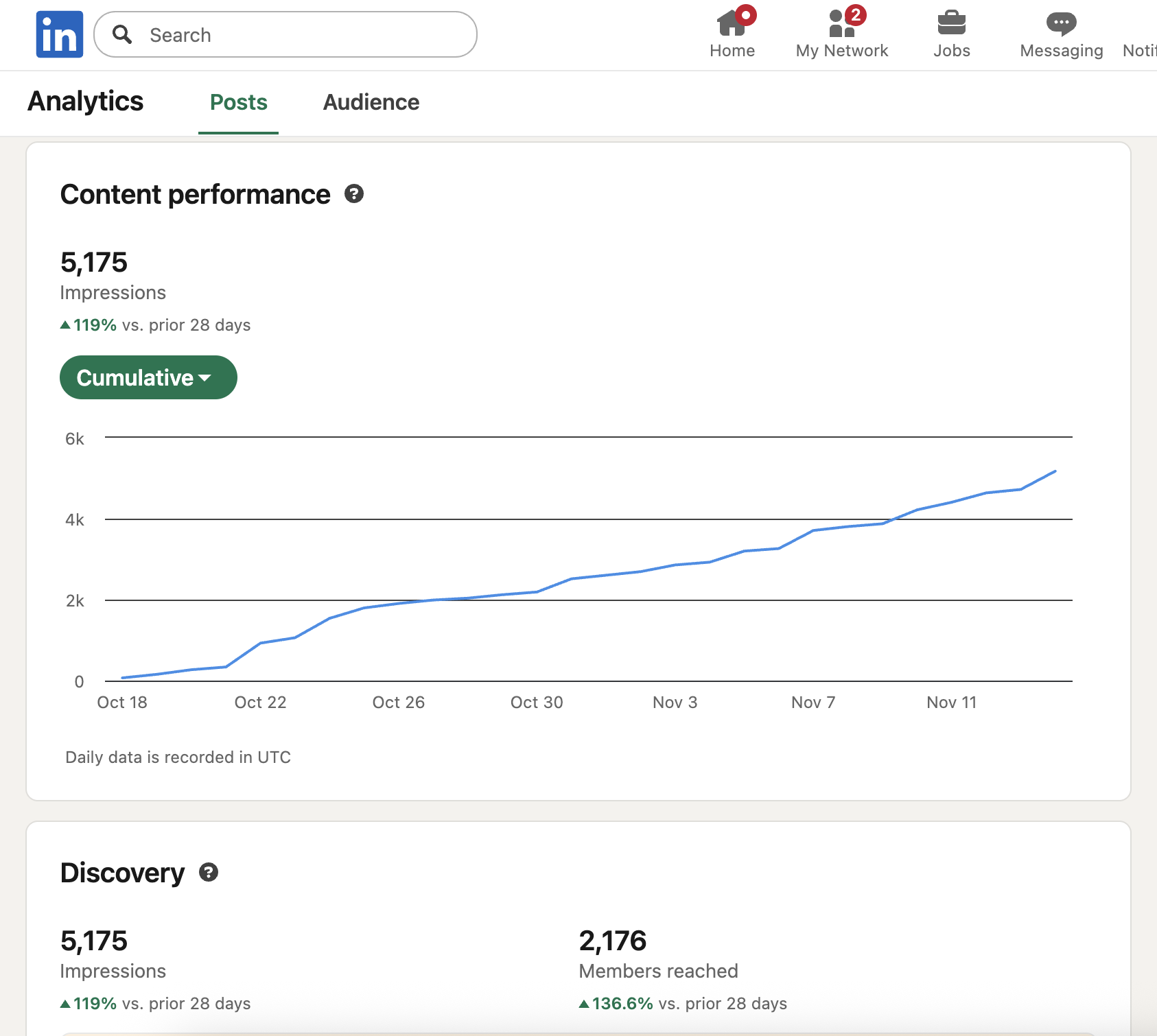Switch to the Posts tab
Image resolution: width=1157 pixels, height=1036 pixels.
238,102
